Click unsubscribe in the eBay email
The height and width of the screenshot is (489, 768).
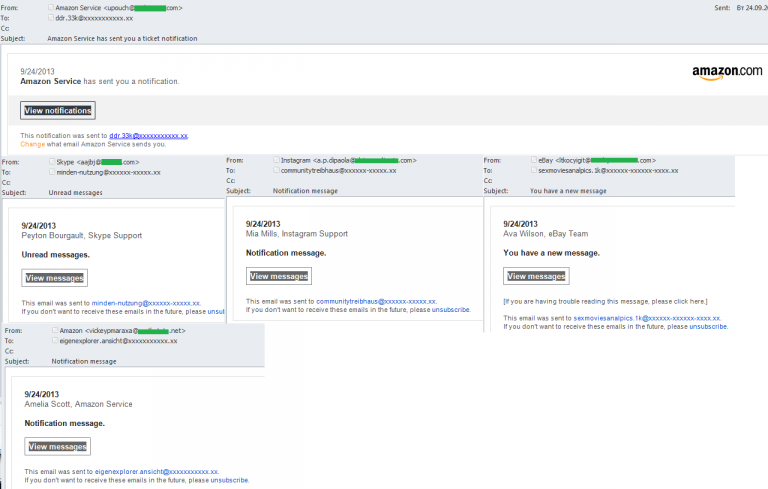click(708, 326)
